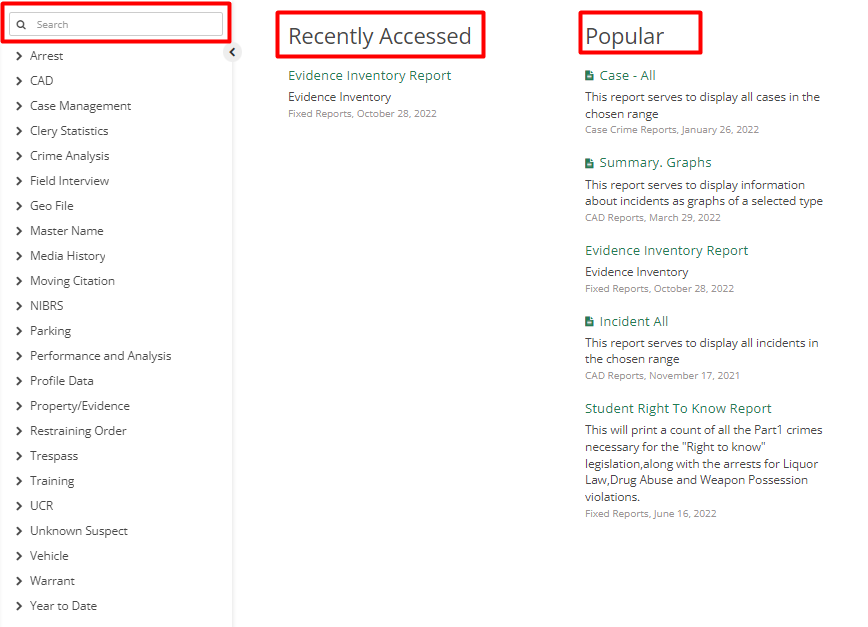Collapse the sidebar with the arrow icon

232,51
